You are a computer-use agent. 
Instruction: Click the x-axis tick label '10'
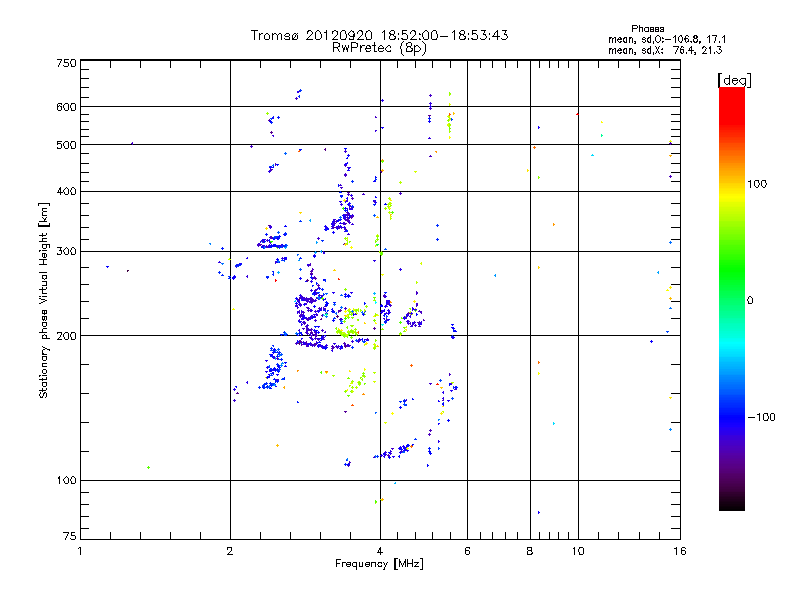tap(578, 551)
